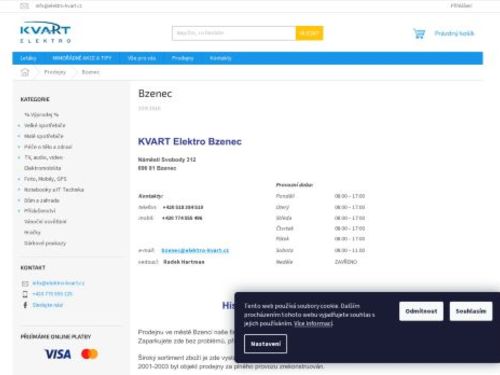Click the Sledujte nás Facebook link
Viewport: 500px width, 375px height.
pos(48,305)
